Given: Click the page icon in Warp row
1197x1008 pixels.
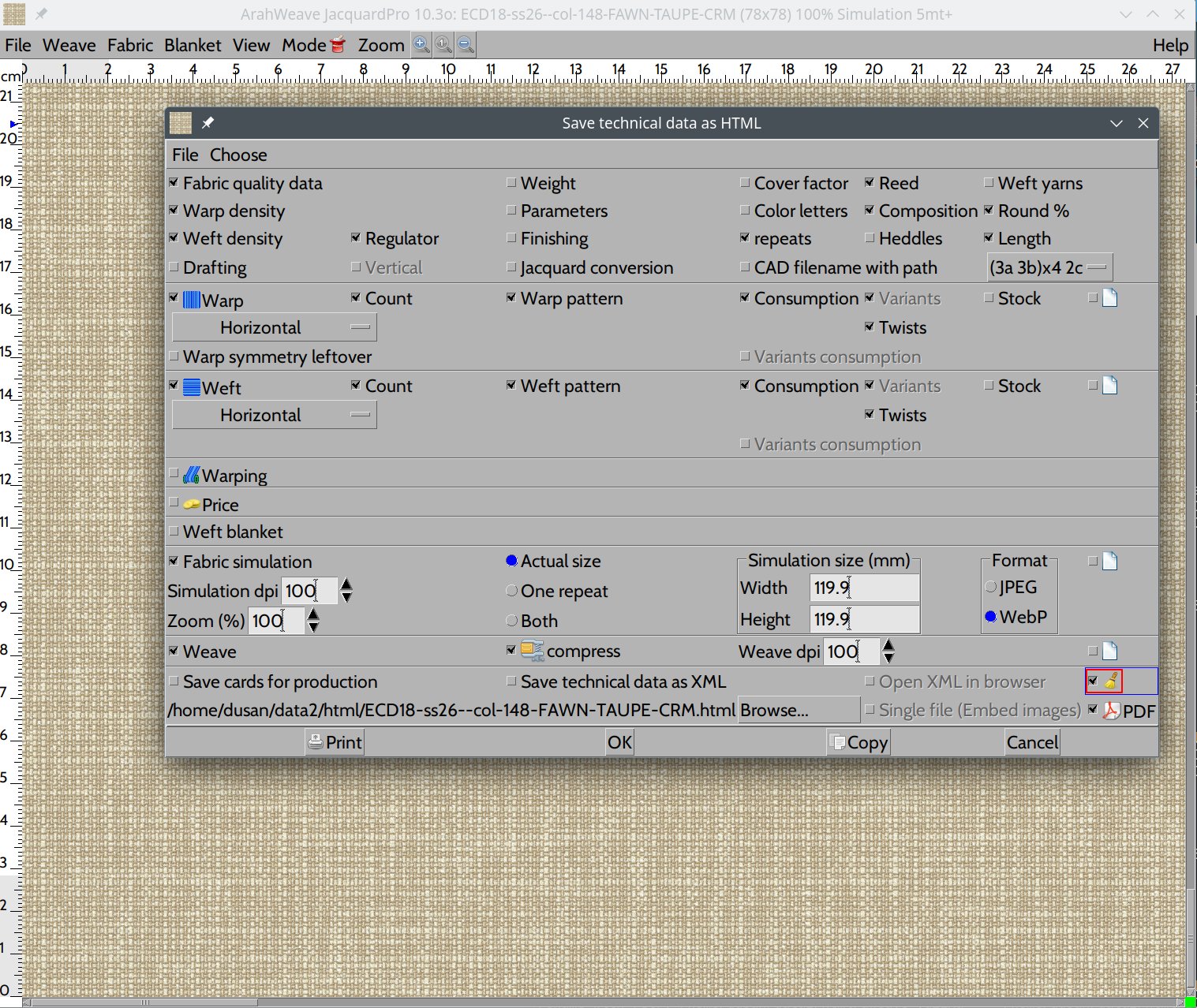Looking at the screenshot, I should [x=1109, y=298].
